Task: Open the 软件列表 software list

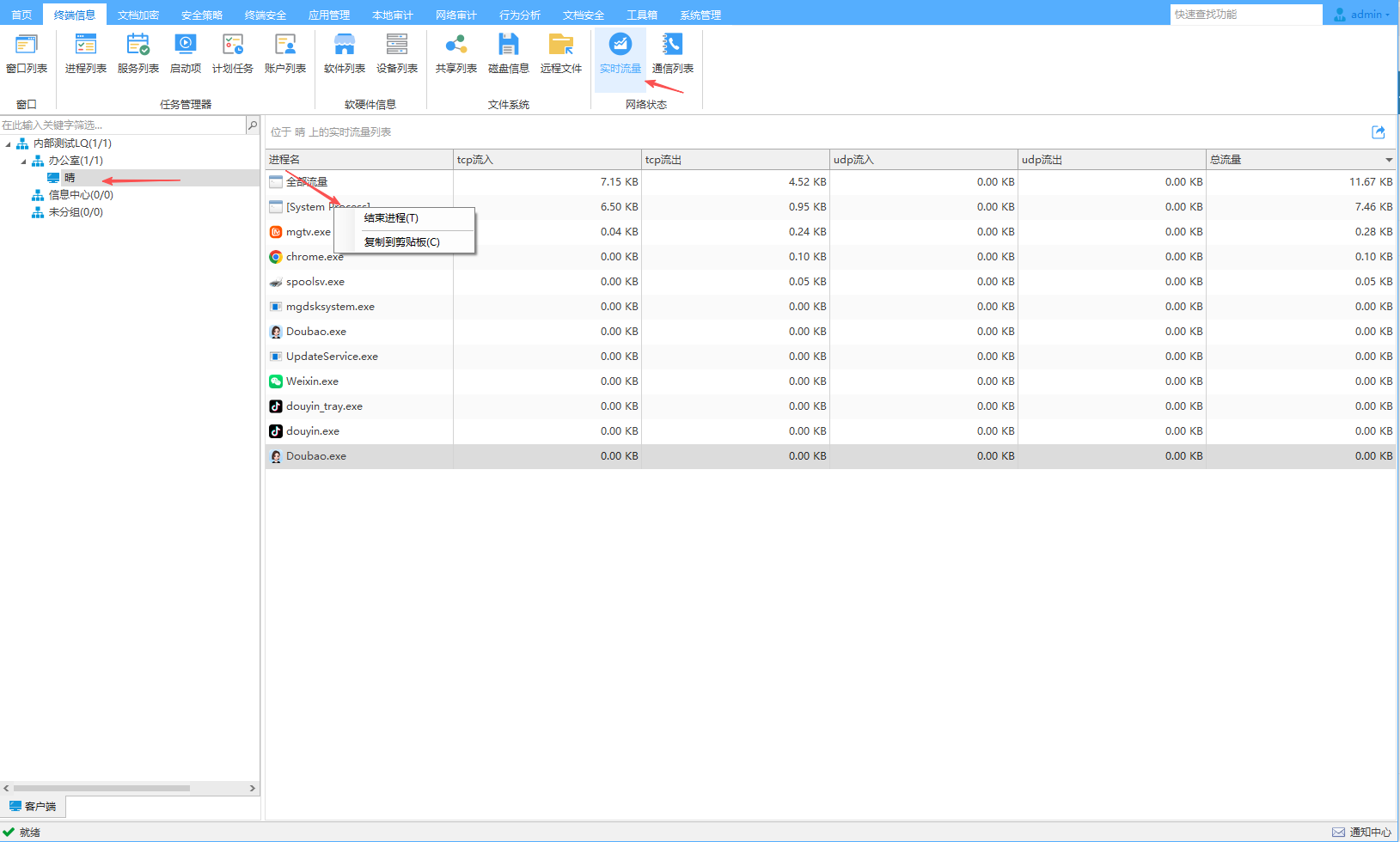Action: (344, 53)
